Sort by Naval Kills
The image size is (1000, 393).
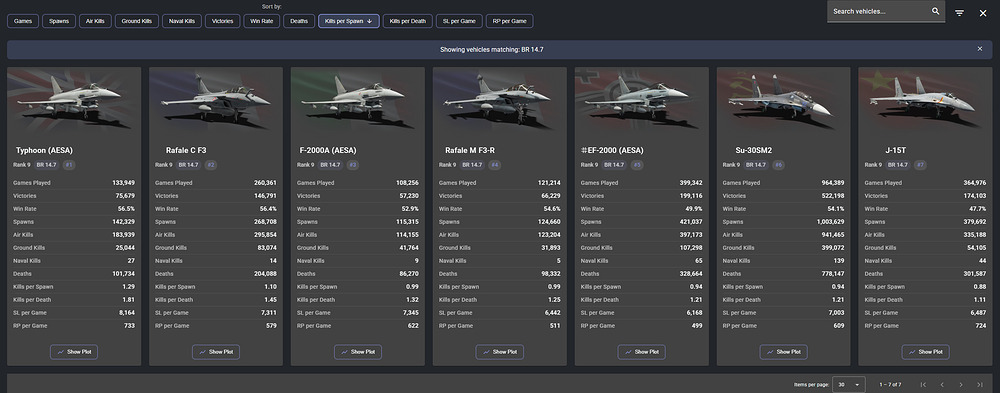click(x=182, y=21)
